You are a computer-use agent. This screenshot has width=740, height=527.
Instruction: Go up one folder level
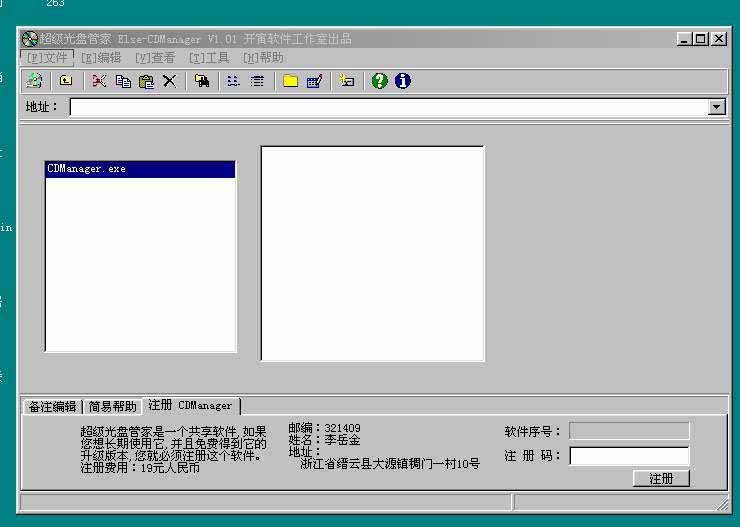coord(66,81)
